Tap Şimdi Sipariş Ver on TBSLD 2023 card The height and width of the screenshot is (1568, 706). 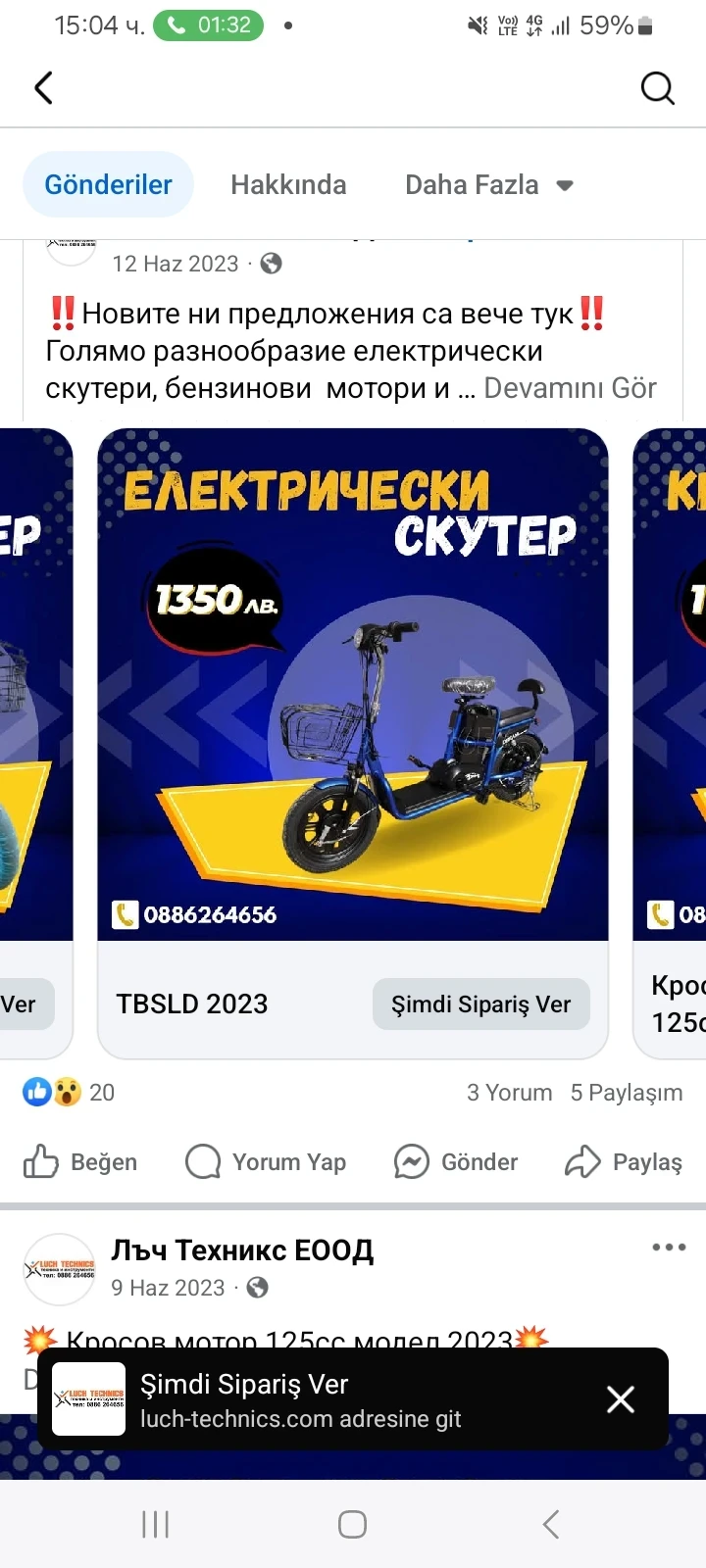(480, 1004)
